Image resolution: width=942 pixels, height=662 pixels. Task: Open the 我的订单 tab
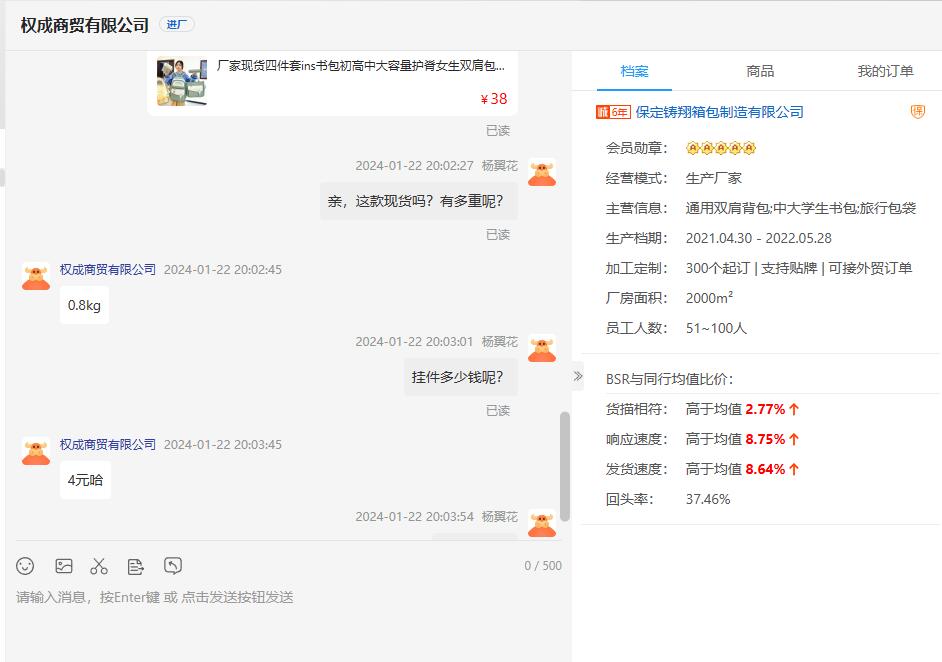(885, 71)
